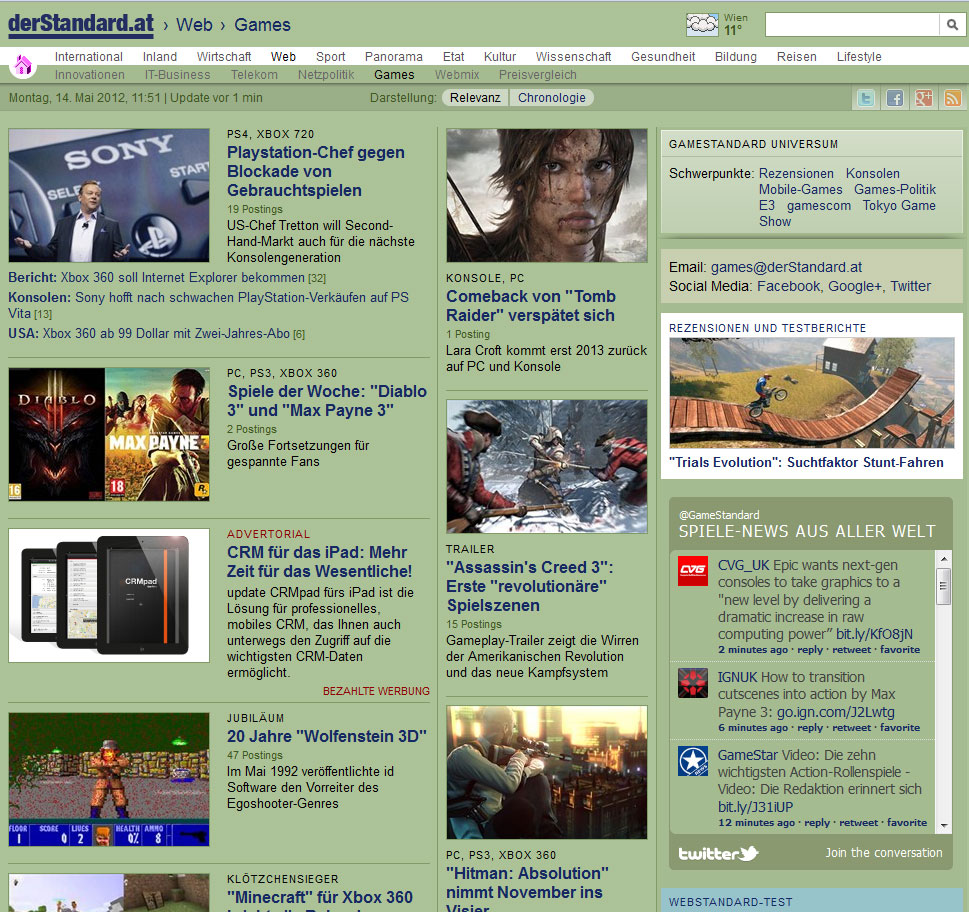Open the Sport menu section
969x912 pixels.
pyautogui.click(x=331, y=57)
